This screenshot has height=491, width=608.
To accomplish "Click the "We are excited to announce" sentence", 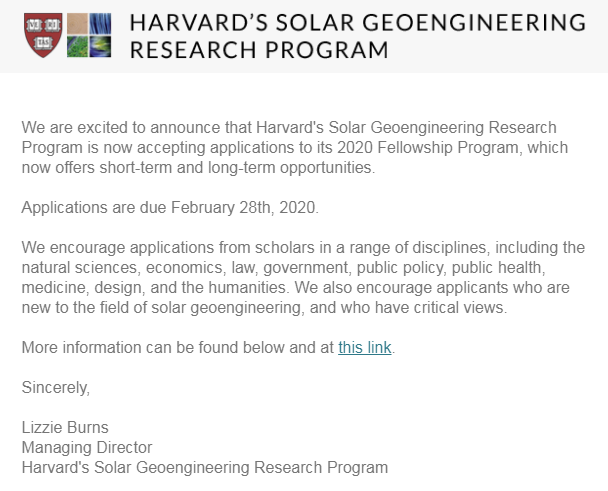I will 120,128.
